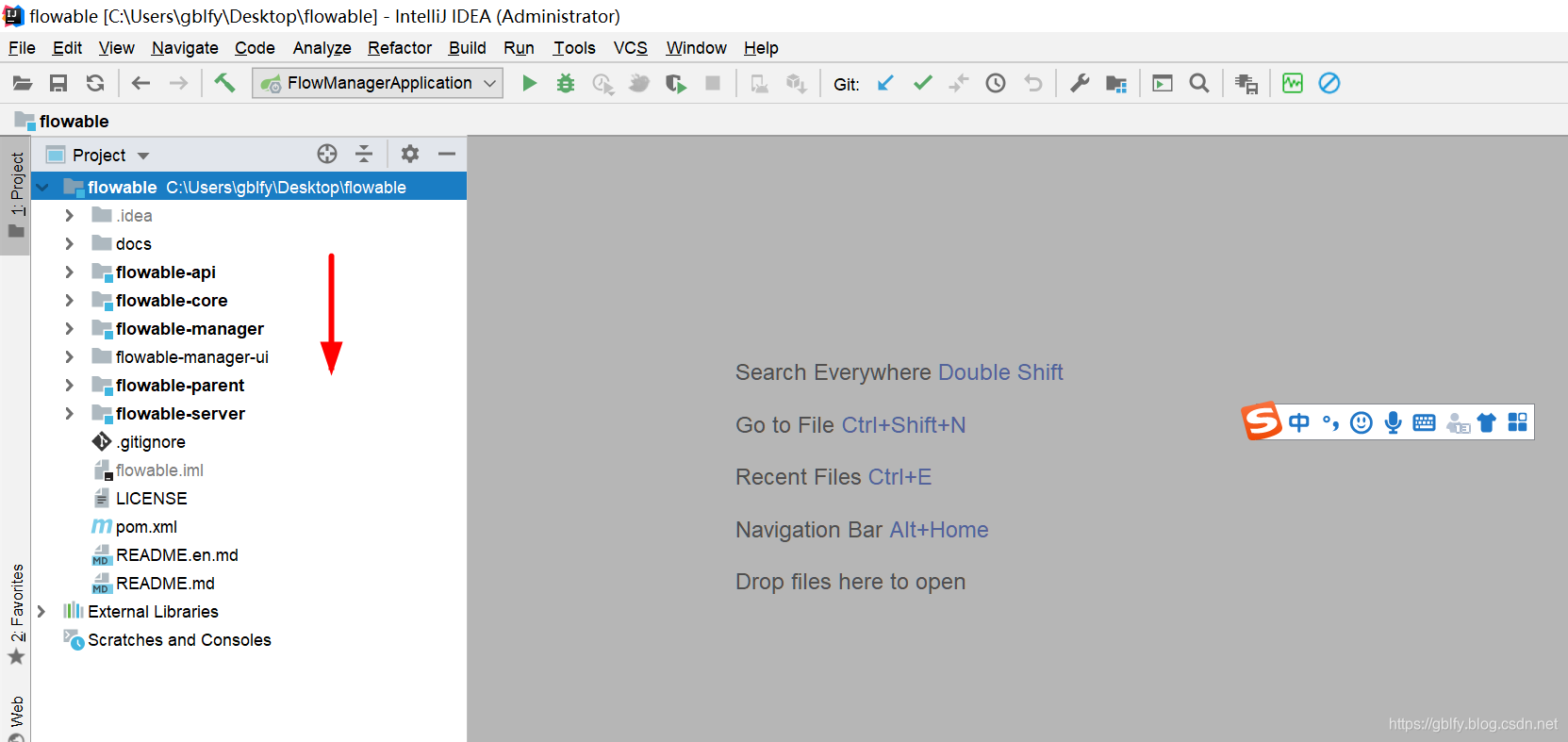Open the VCS menu

click(x=631, y=48)
